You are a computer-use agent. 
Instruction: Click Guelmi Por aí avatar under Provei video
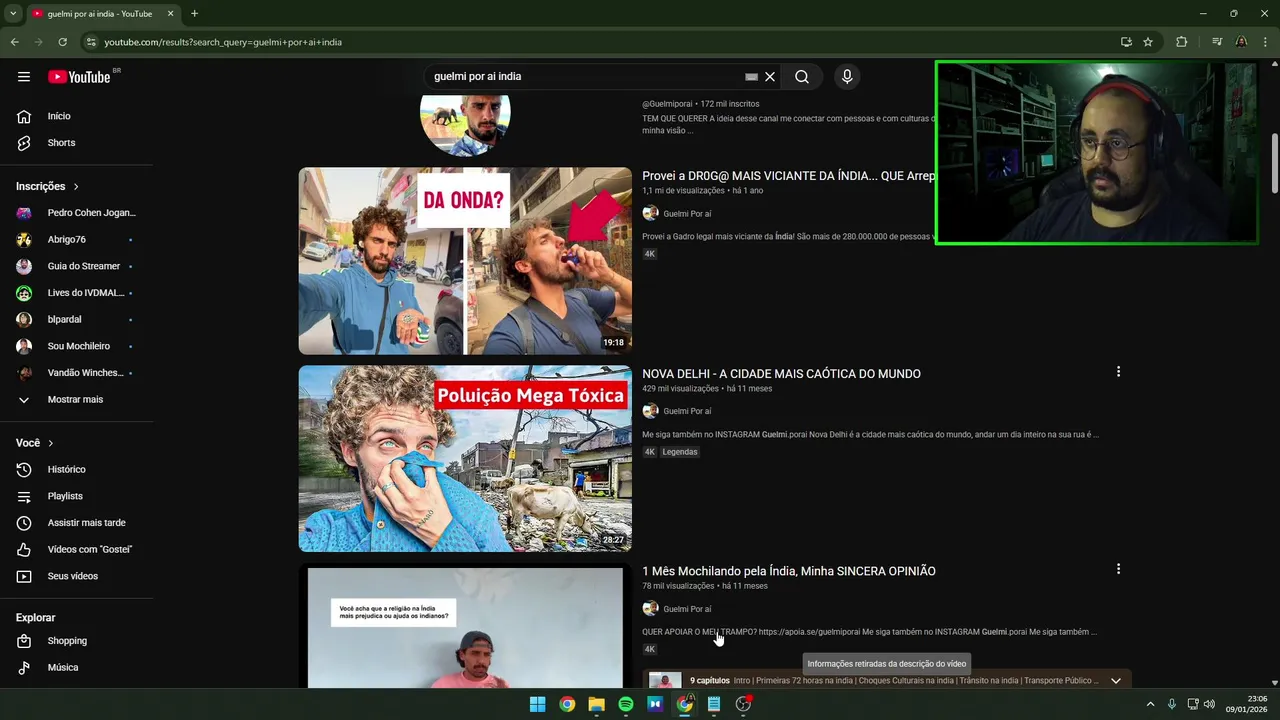(x=650, y=213)
